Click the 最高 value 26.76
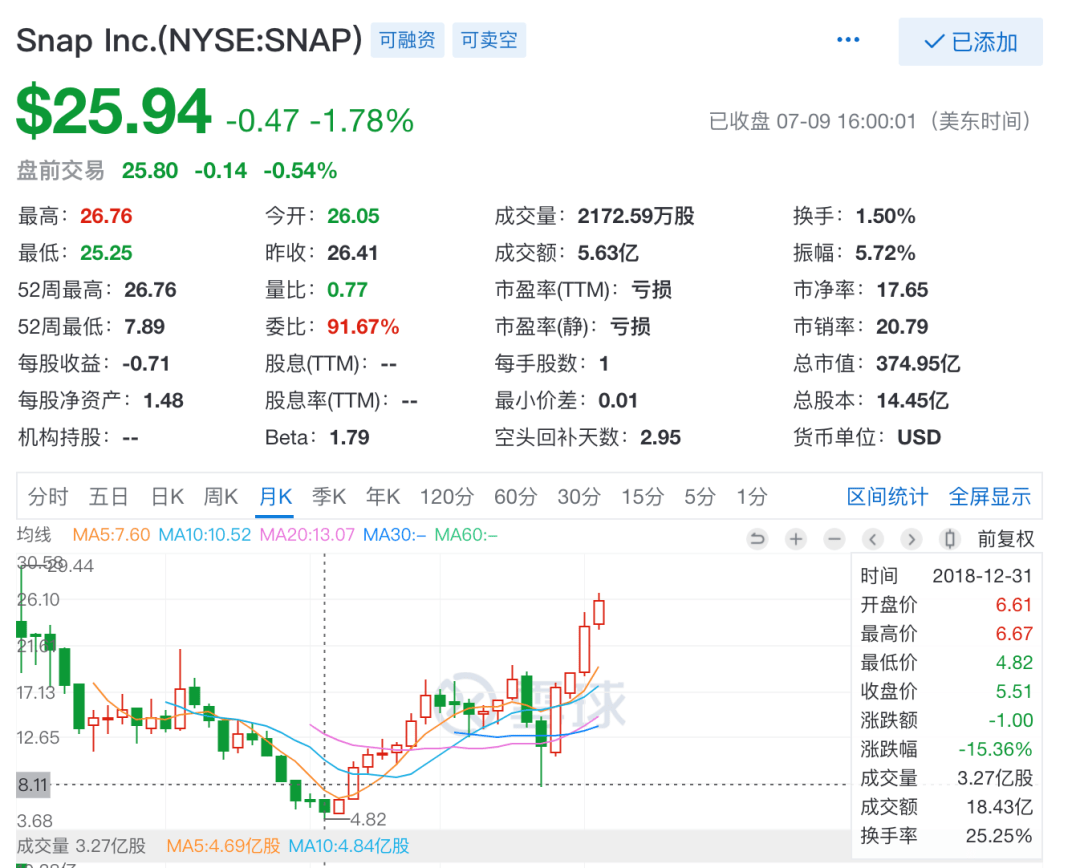Viewport: 1080px width, 868px height. (x=106, y=216)
